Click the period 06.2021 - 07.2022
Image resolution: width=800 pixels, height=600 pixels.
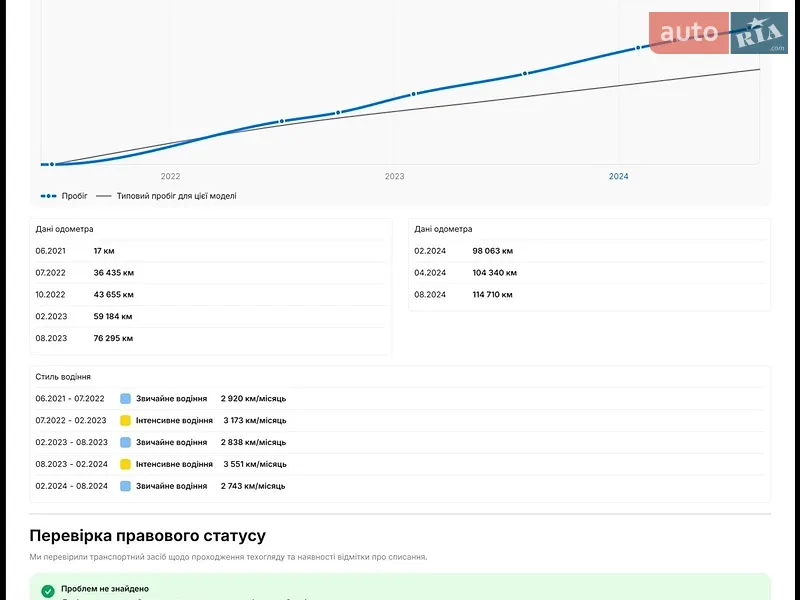[70, 398]
